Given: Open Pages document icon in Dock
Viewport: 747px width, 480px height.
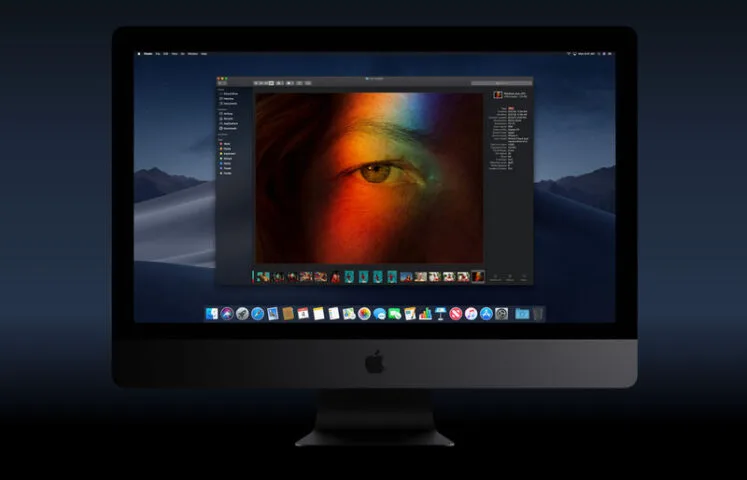Looking at the screenshot, I should (x=410, y=314).
